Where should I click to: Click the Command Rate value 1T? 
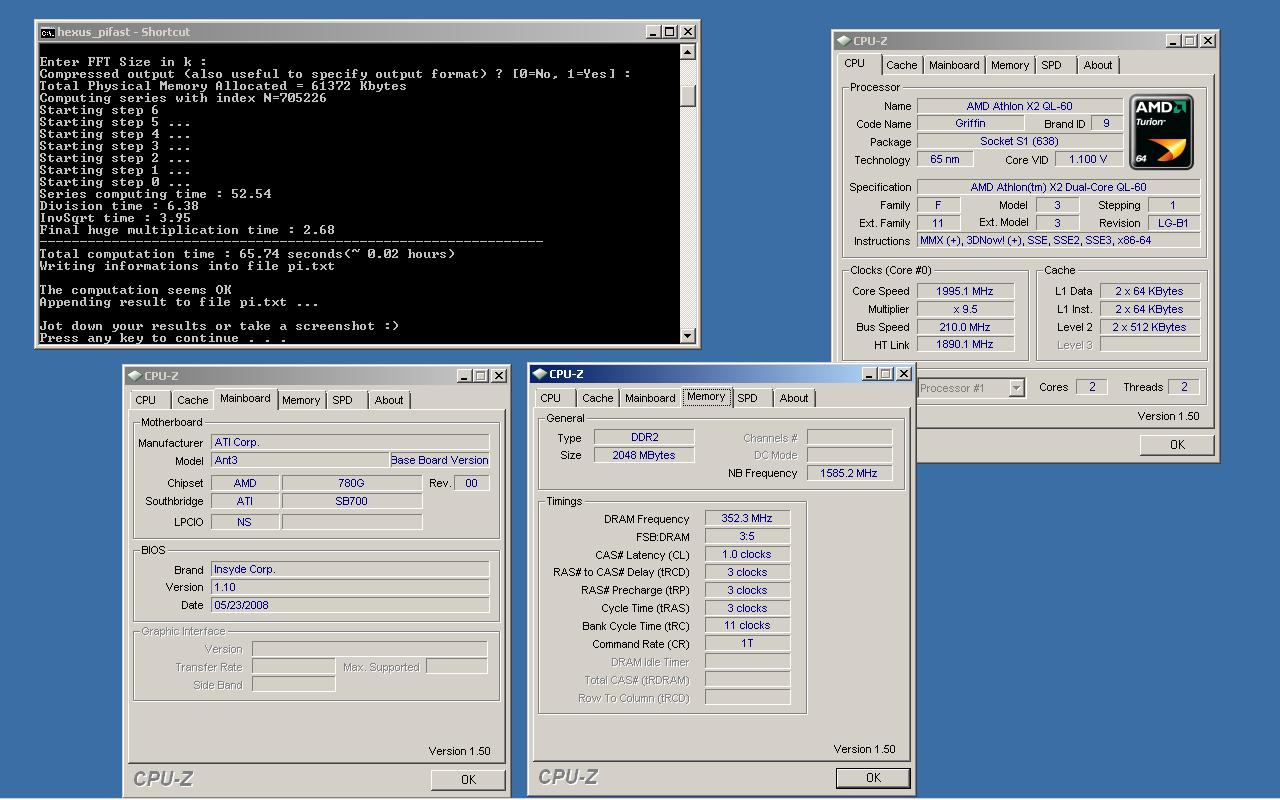click(x=747, y=643)
